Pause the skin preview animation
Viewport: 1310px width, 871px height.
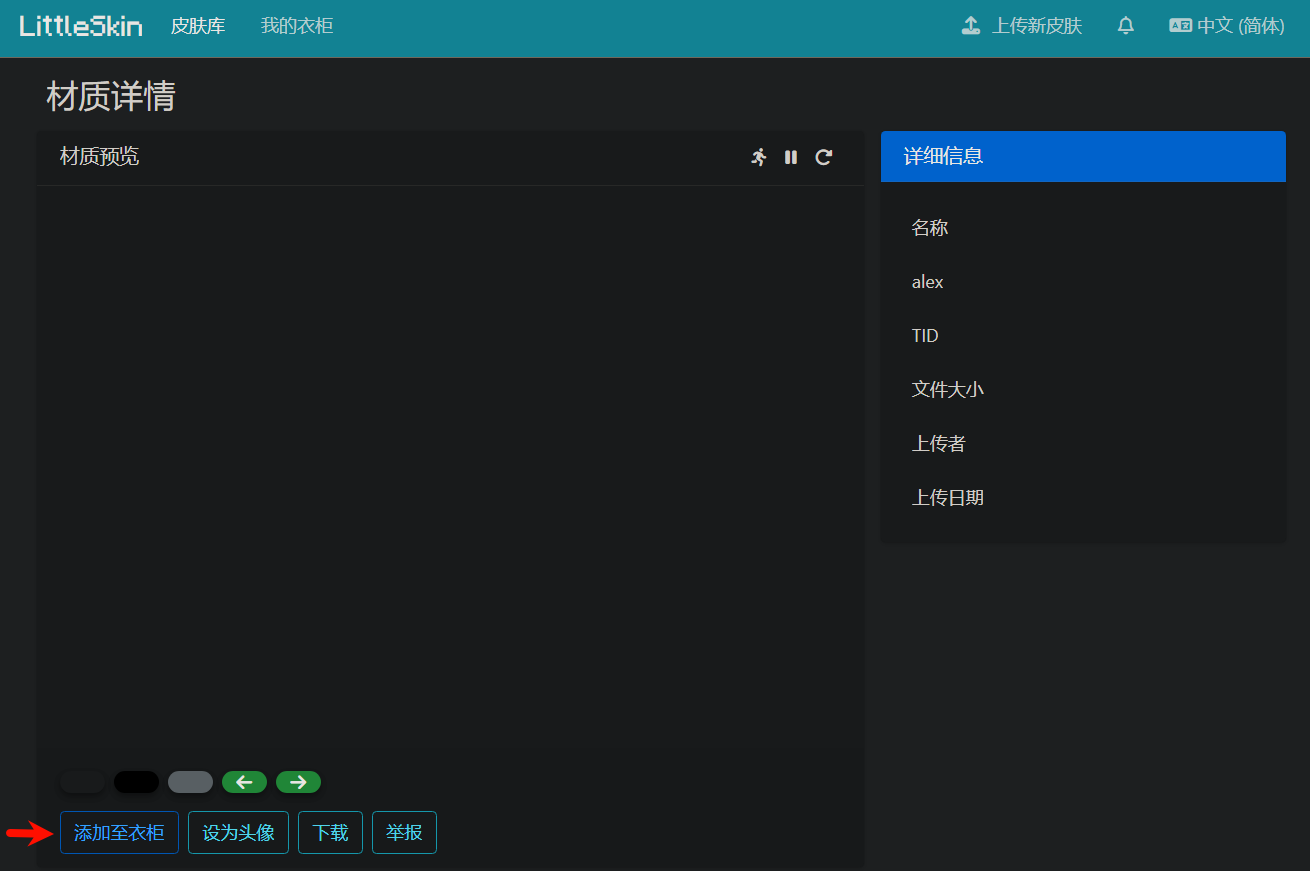click(791, 157)
